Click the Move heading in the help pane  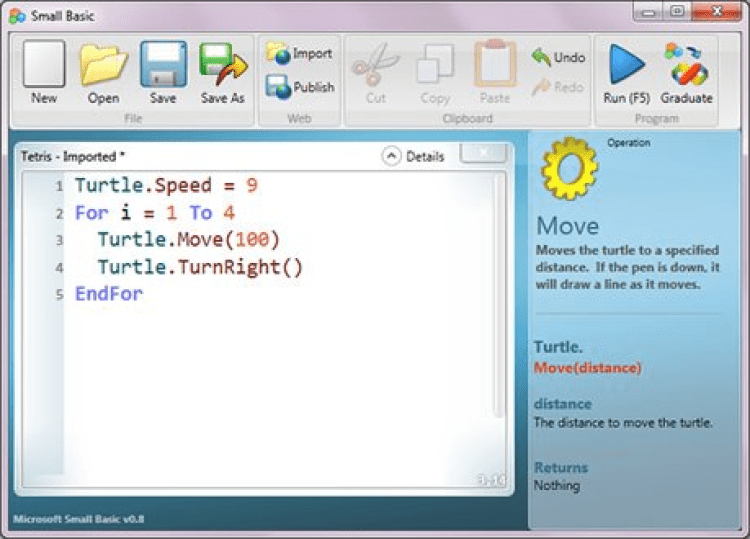[568, 225]
